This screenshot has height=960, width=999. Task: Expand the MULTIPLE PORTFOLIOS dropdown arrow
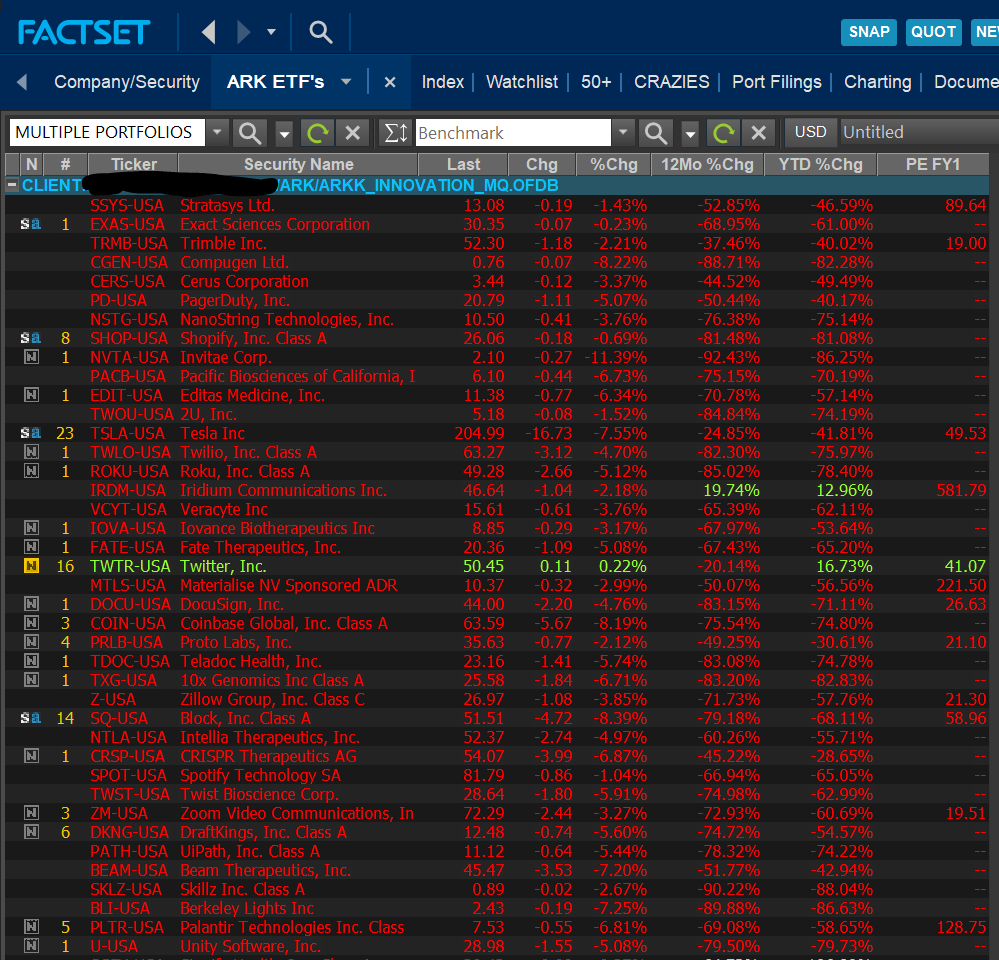point(217,132)
